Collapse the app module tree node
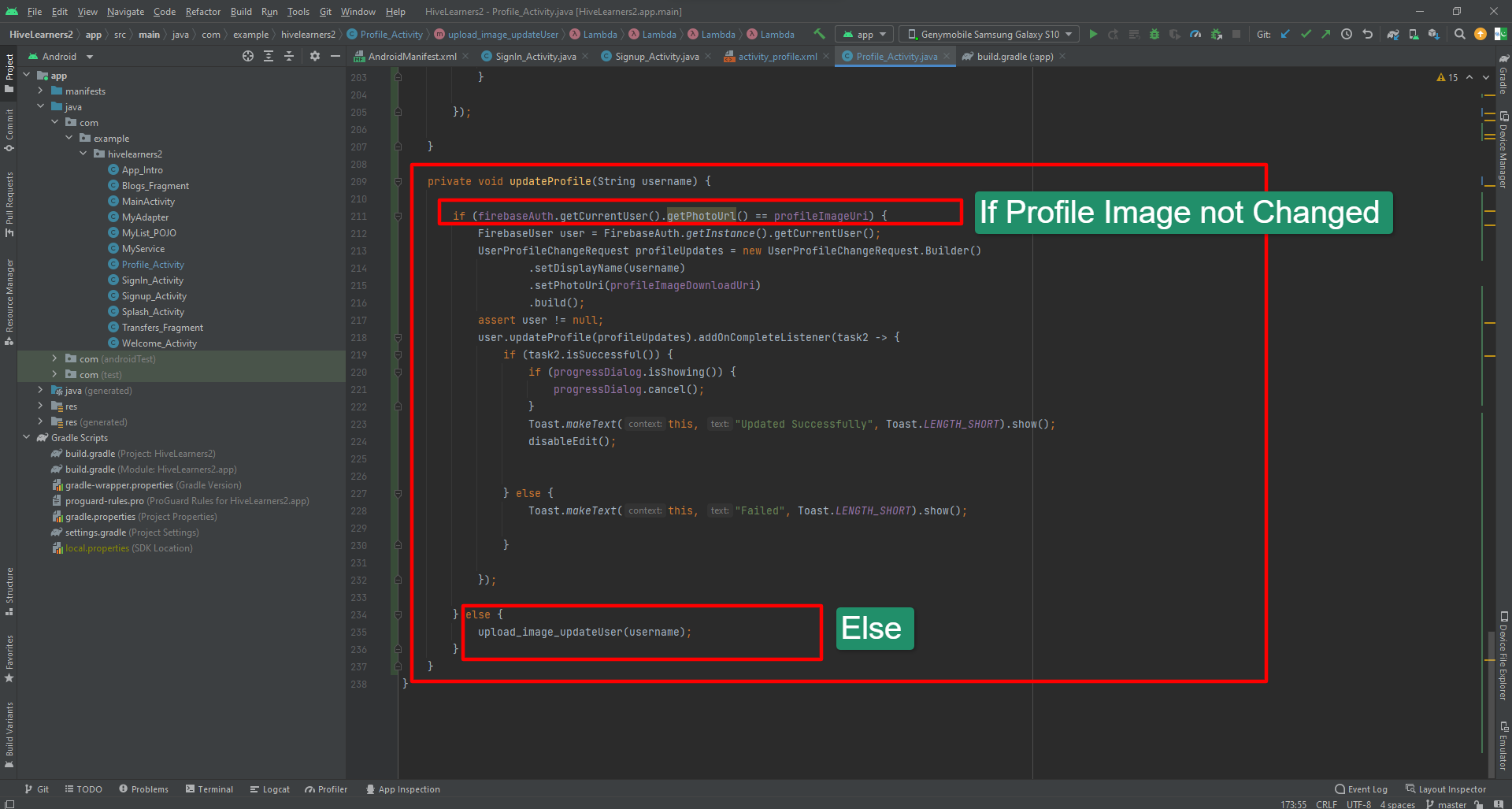 [x=26, y=75]
